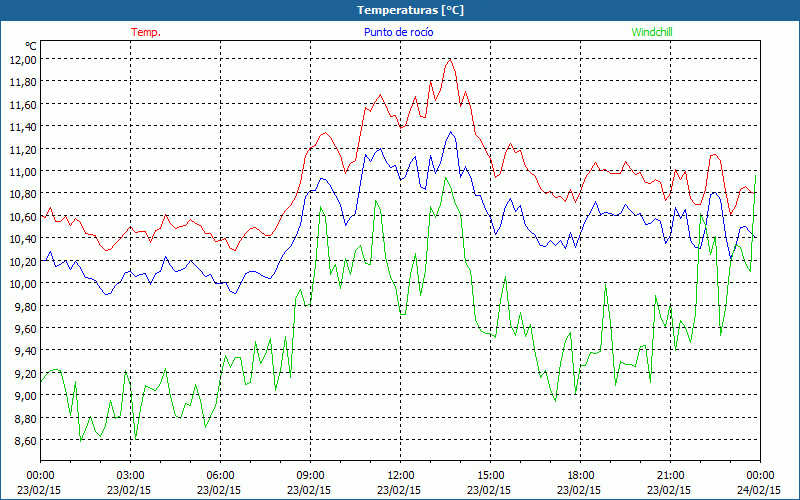Screen dimensions: 800x500
Task: Click the 03:00 time axis label
Action: (131, 476)
